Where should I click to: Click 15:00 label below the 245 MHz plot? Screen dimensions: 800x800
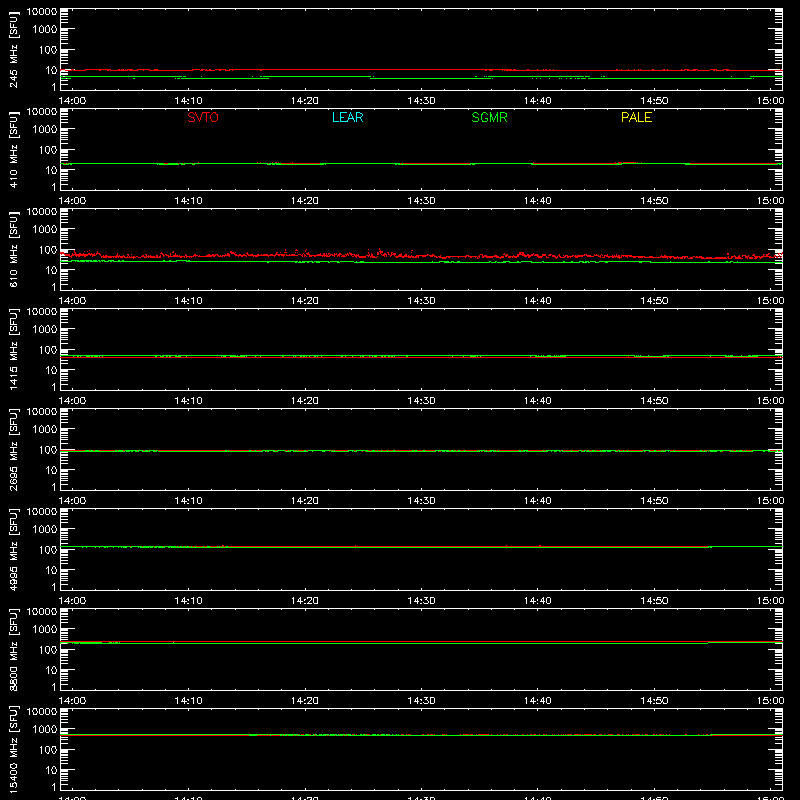tap(770, 101)
